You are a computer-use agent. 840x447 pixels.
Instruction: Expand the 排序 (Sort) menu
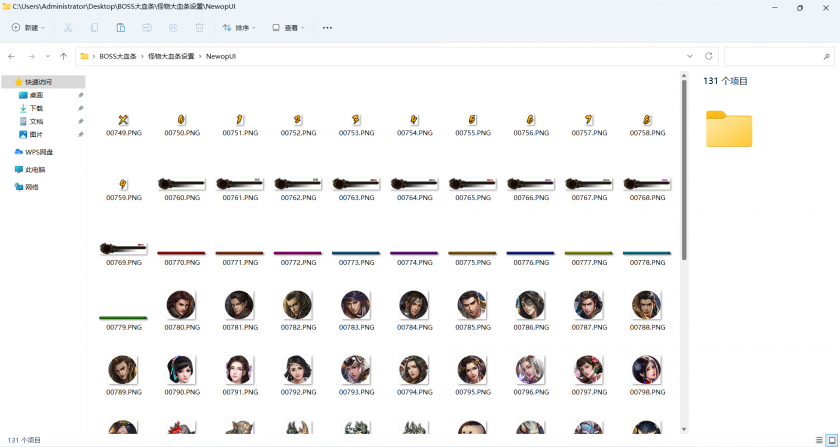(x=240, y=28)
